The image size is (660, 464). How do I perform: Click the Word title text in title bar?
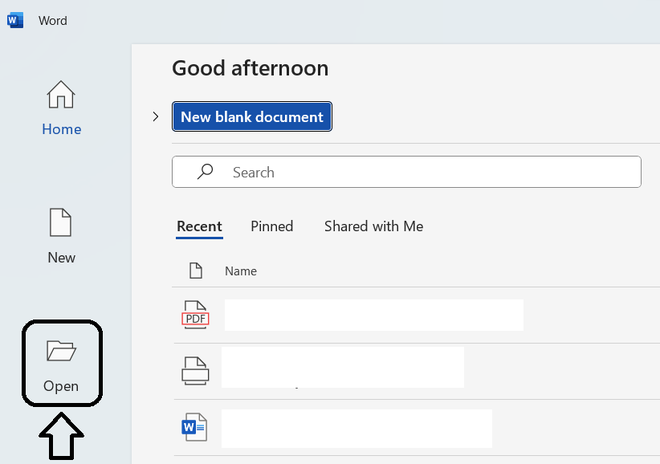point(53,20)
